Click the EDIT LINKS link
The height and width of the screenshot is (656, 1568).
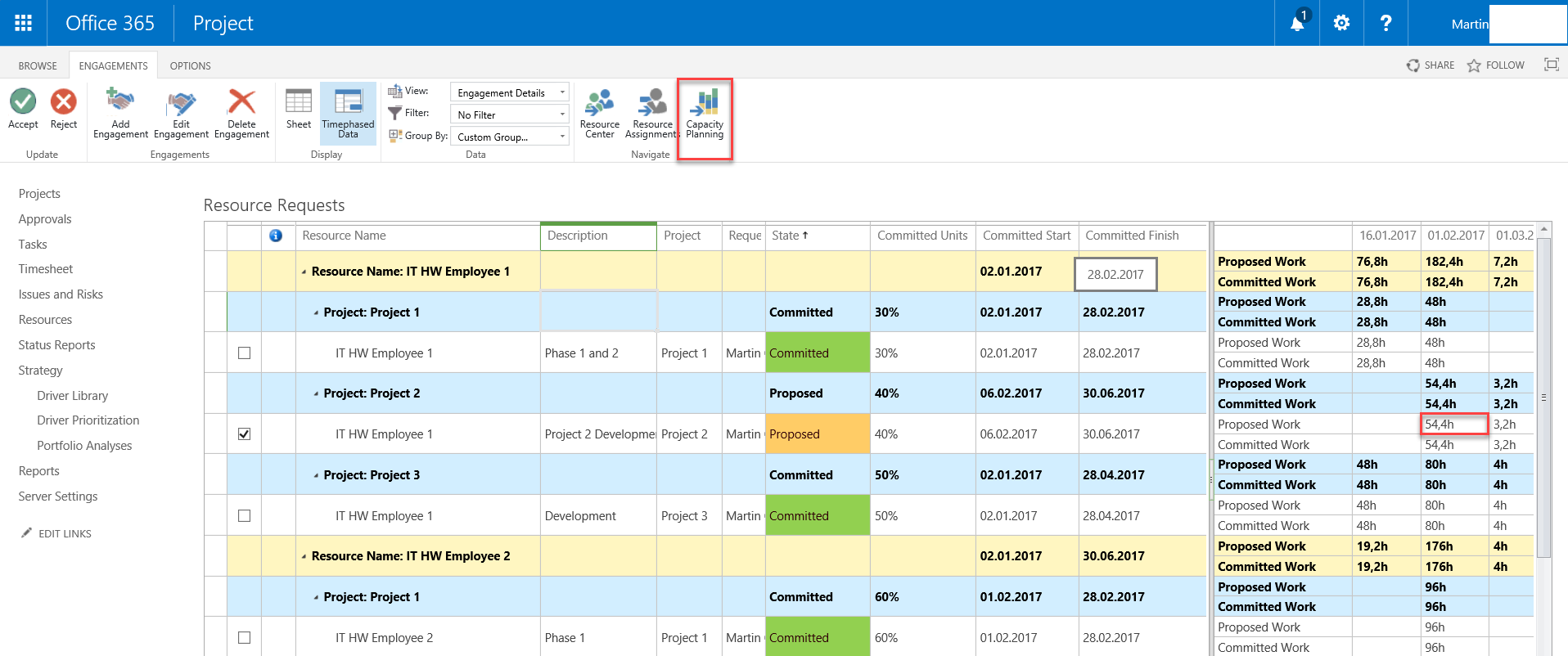pyautogui.click(x=65, y=533)
